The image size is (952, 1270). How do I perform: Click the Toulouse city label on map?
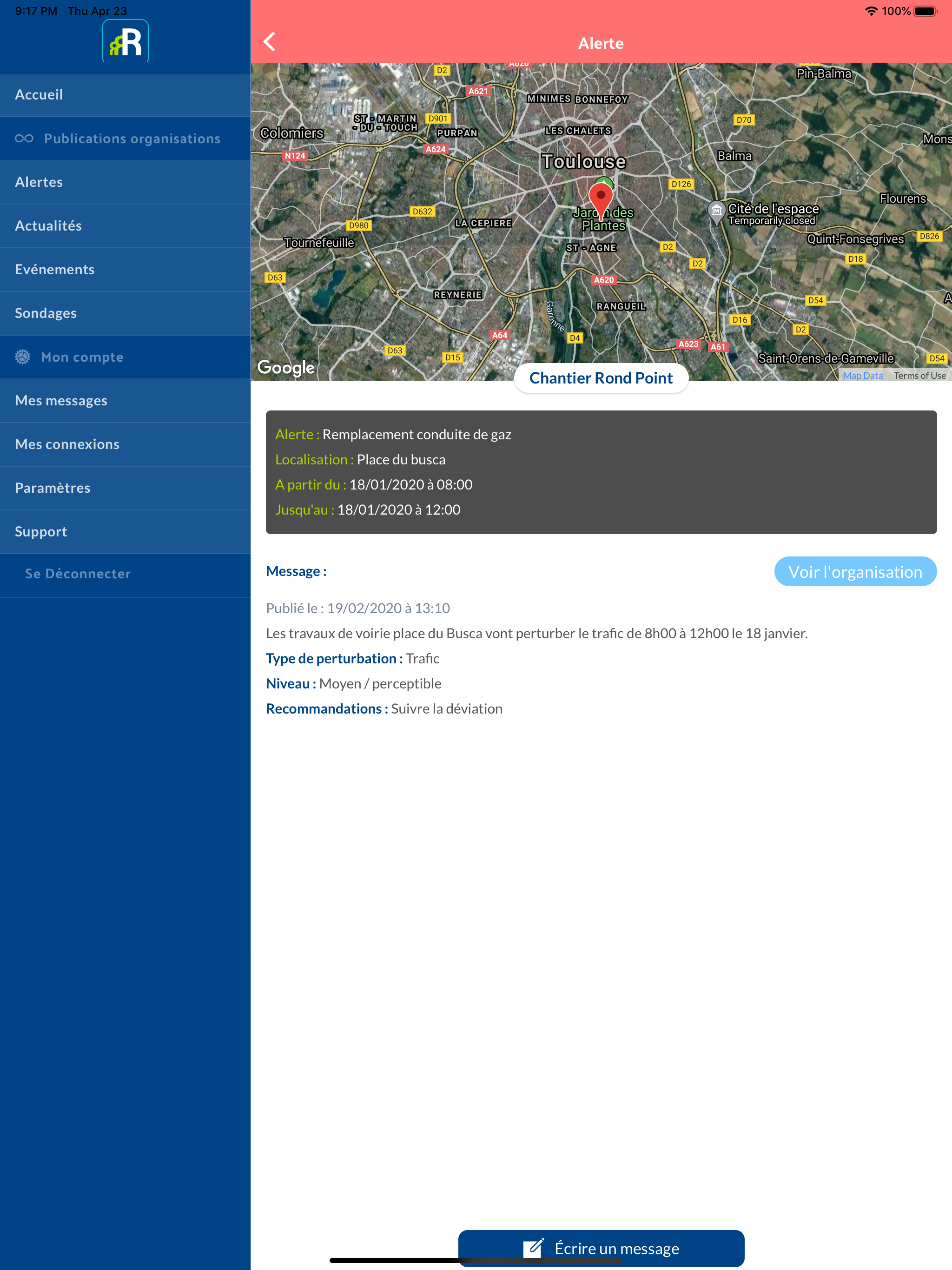(583, 161)
